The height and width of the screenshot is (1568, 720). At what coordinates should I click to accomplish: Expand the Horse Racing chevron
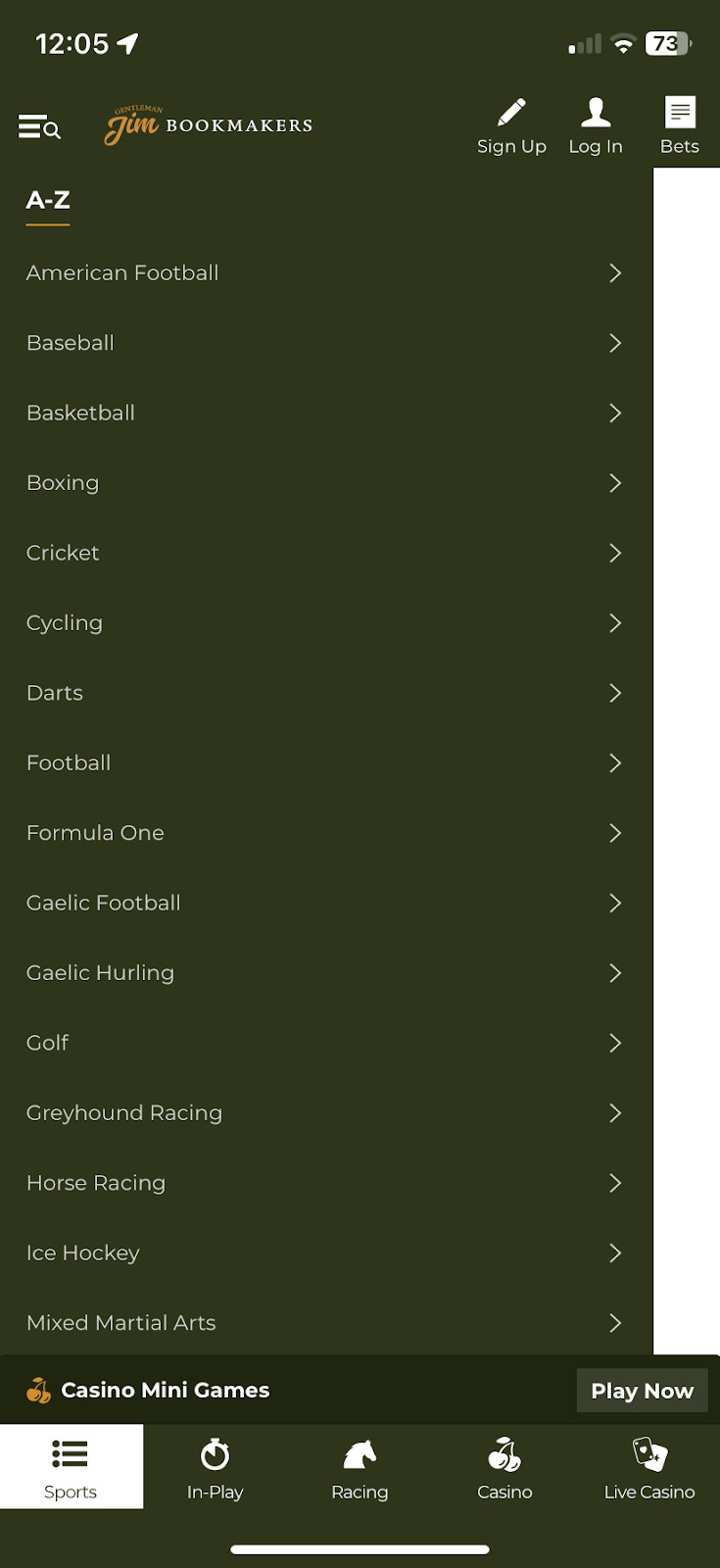tap(615, 1183)
